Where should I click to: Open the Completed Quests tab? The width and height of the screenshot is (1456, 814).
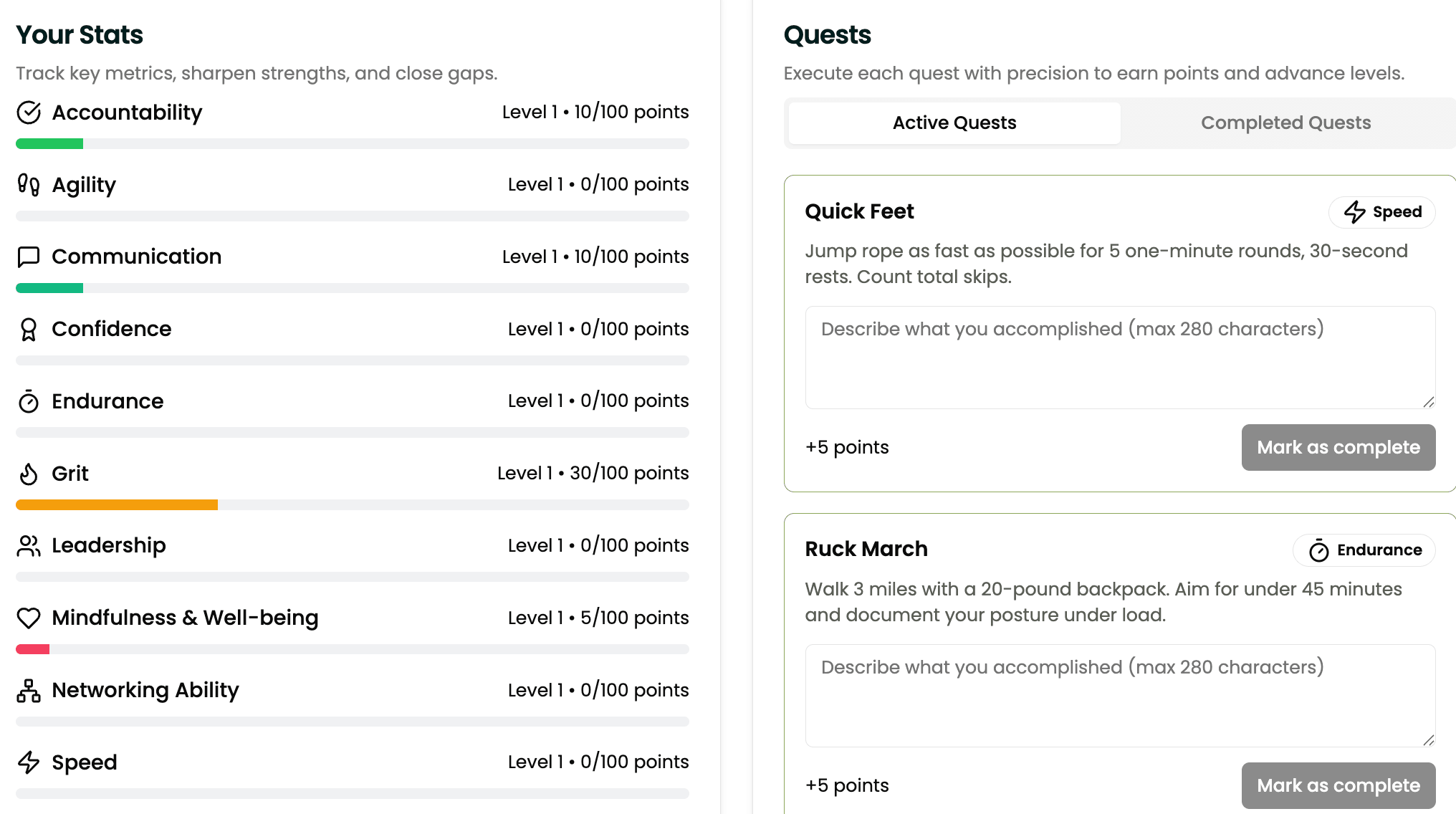click(x=1285, y=123)
